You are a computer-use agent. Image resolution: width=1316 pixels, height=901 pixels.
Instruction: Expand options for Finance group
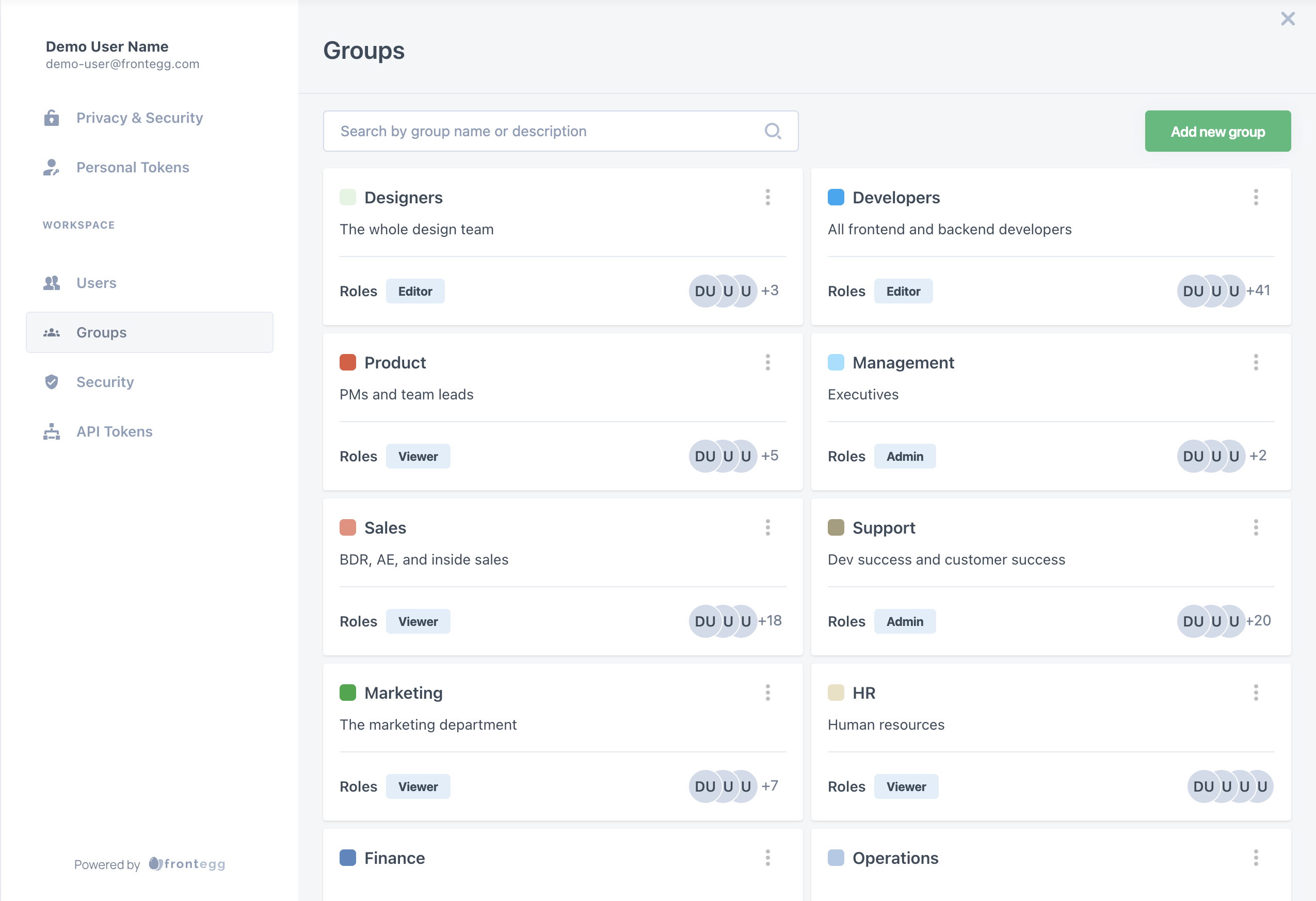click(x=768, y=858)
